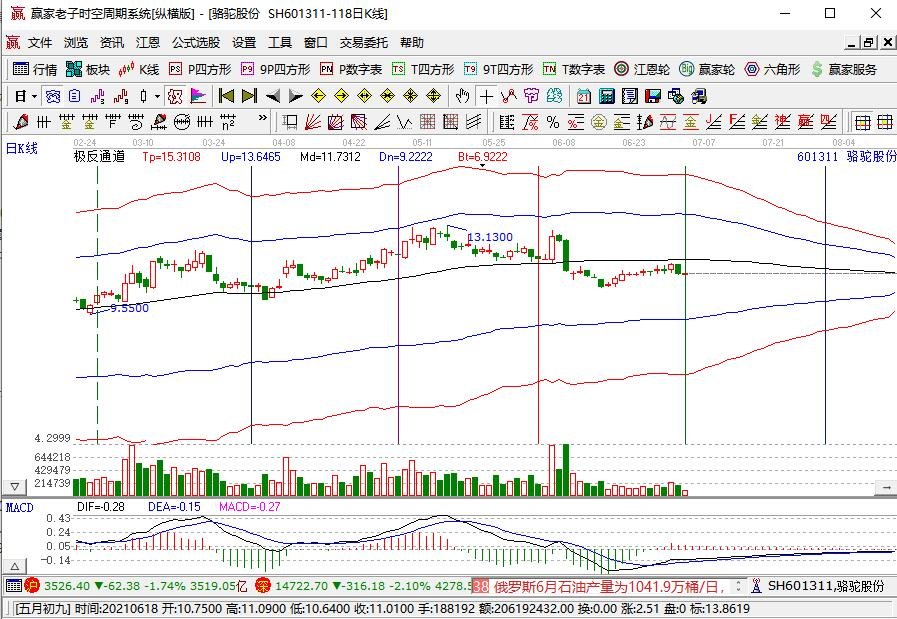897x619 pixels.
Task: Show more drawing tools with » chevron
Action: point(263,118)
